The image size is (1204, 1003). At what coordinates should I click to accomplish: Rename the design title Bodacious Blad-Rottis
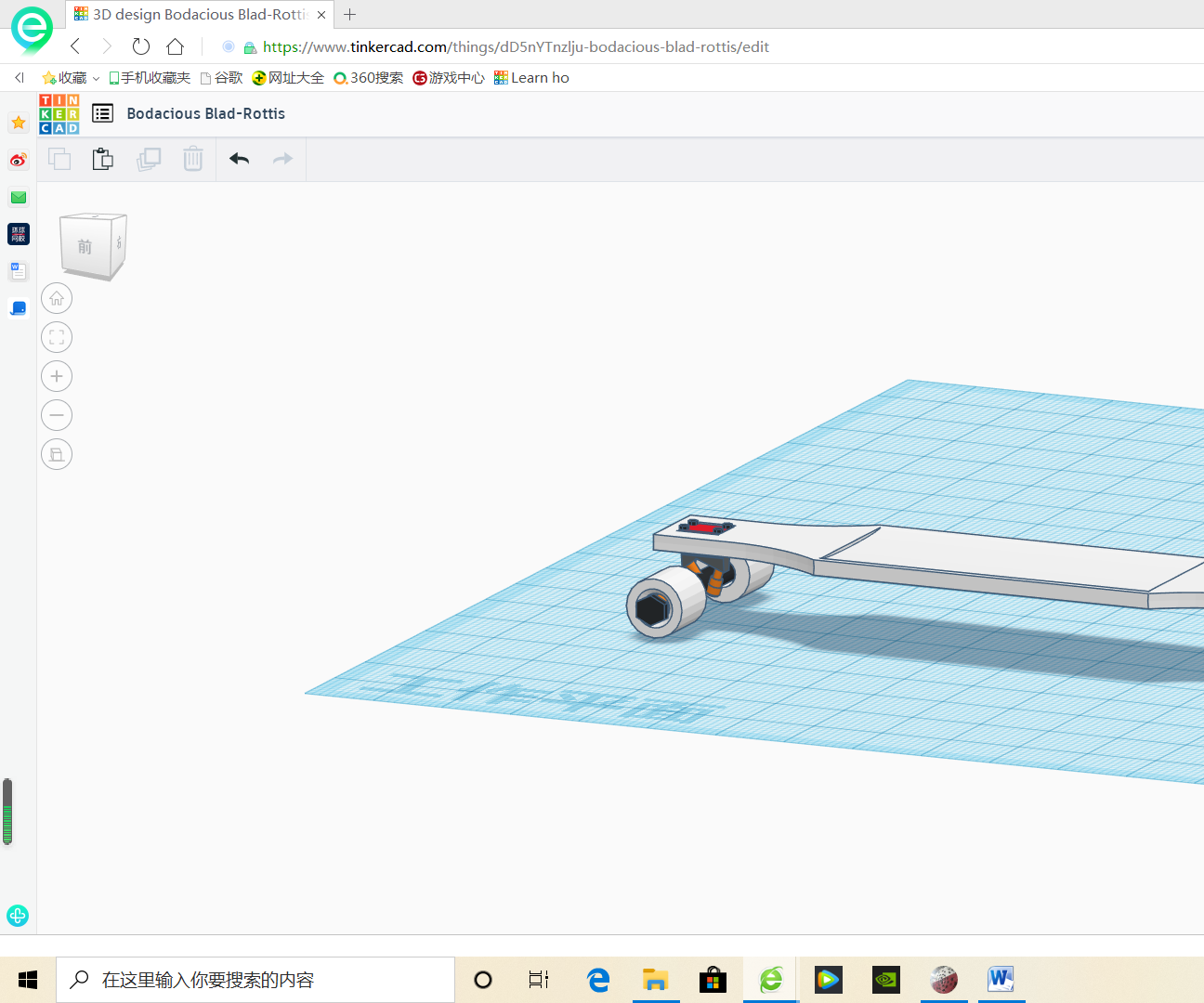pos(206,113)
